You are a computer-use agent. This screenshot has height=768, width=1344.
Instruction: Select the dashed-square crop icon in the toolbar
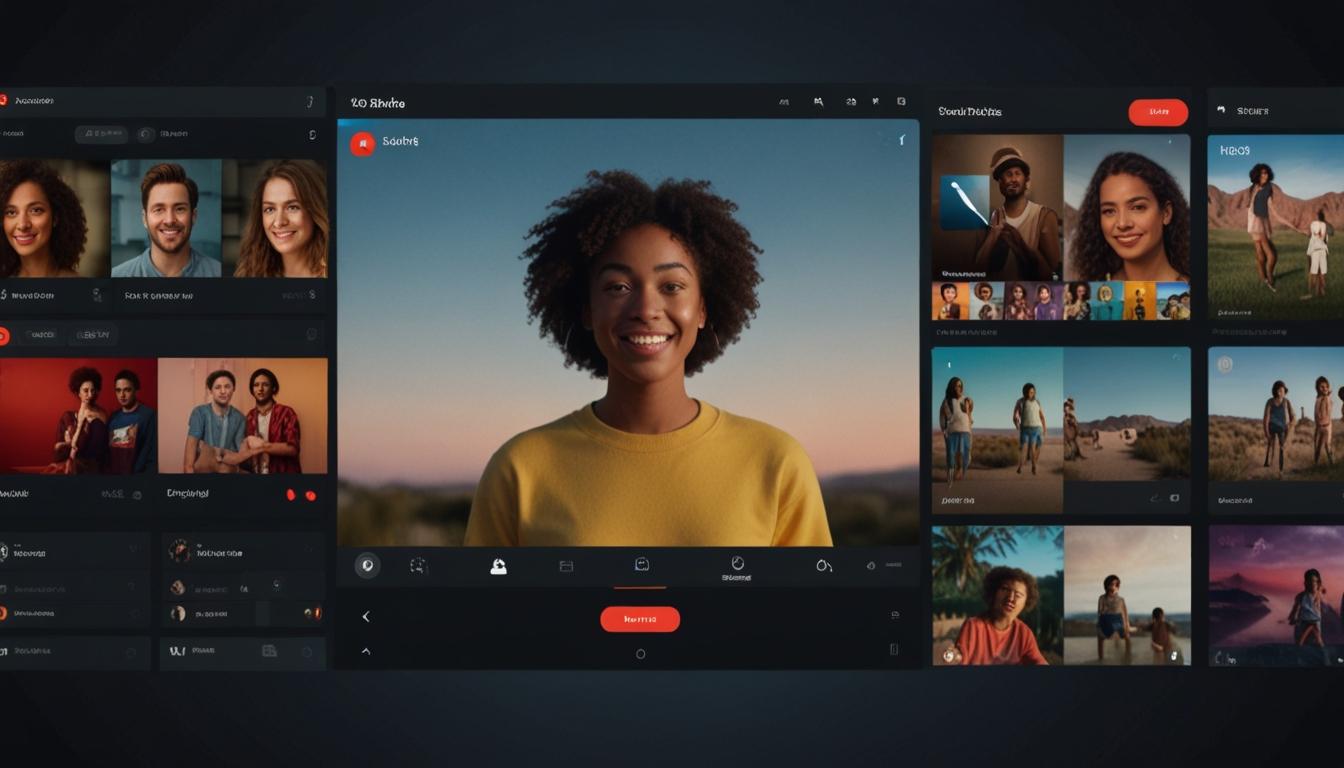[419, 566]
